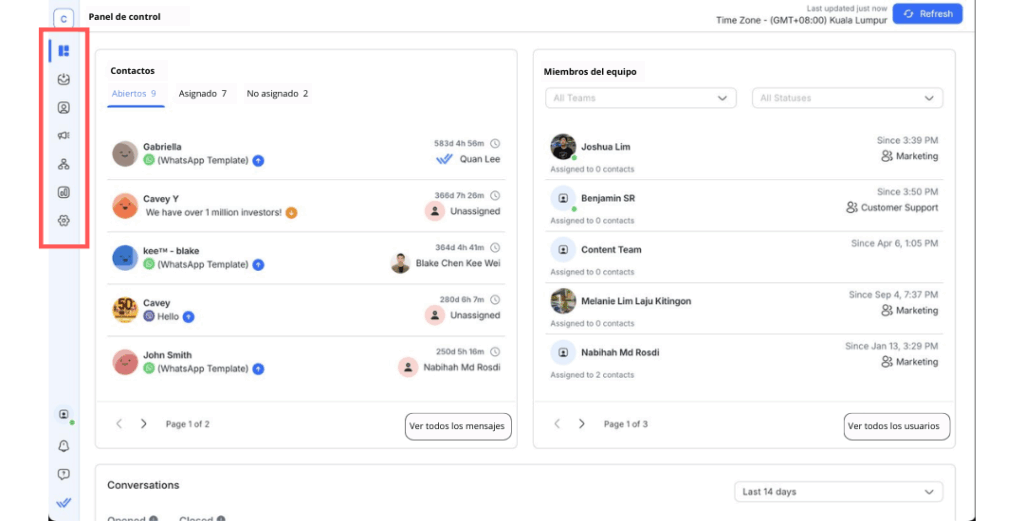Click Ver todos los mensajes button

458,426
